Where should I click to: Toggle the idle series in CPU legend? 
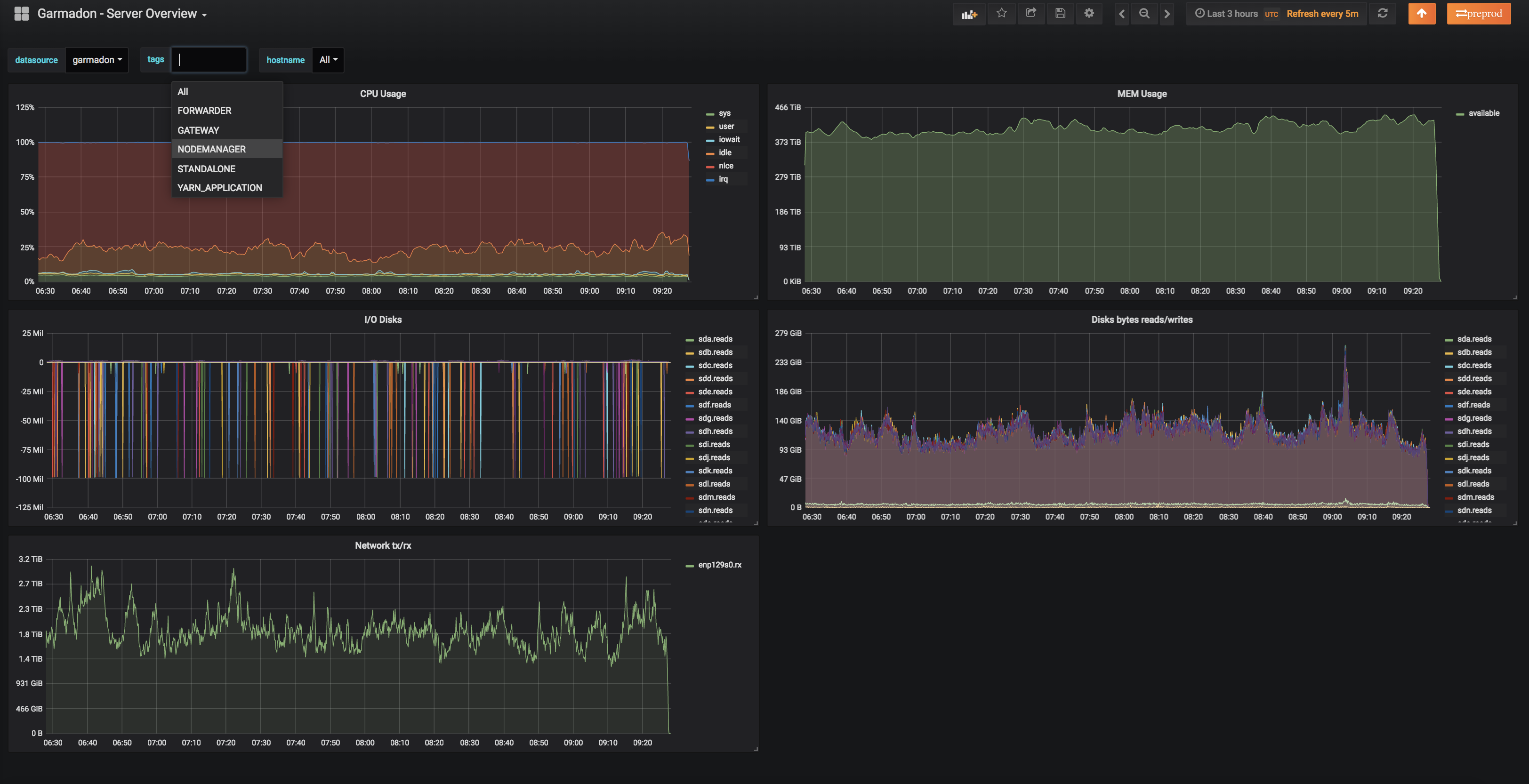pyautogui.click(x=724, y=152)
